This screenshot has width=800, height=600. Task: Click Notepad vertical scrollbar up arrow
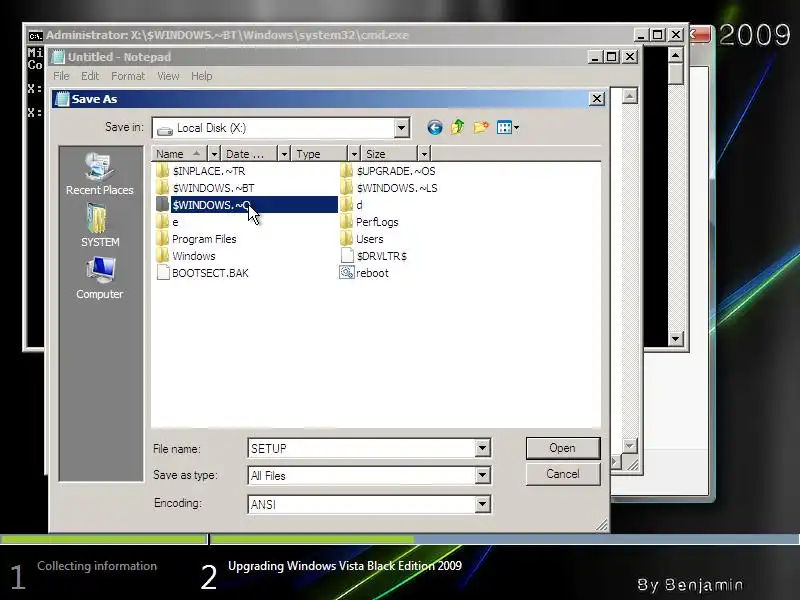pos(630,96)
